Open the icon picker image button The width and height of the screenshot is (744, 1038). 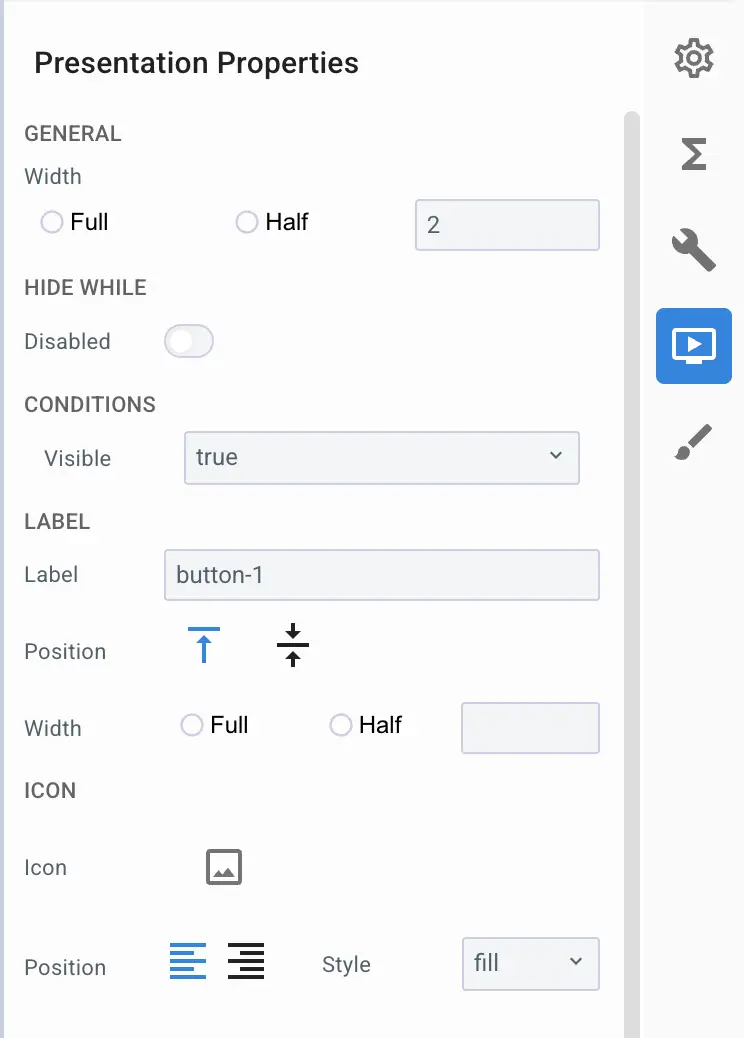(x=223, y=867)
